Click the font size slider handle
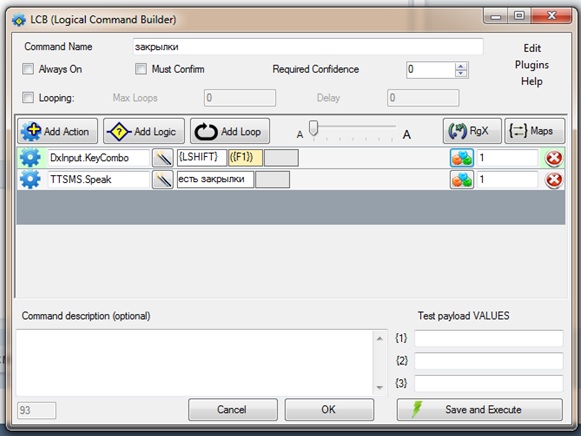Image resolution: width=581 pixels, height=436 pixels. 313,128
